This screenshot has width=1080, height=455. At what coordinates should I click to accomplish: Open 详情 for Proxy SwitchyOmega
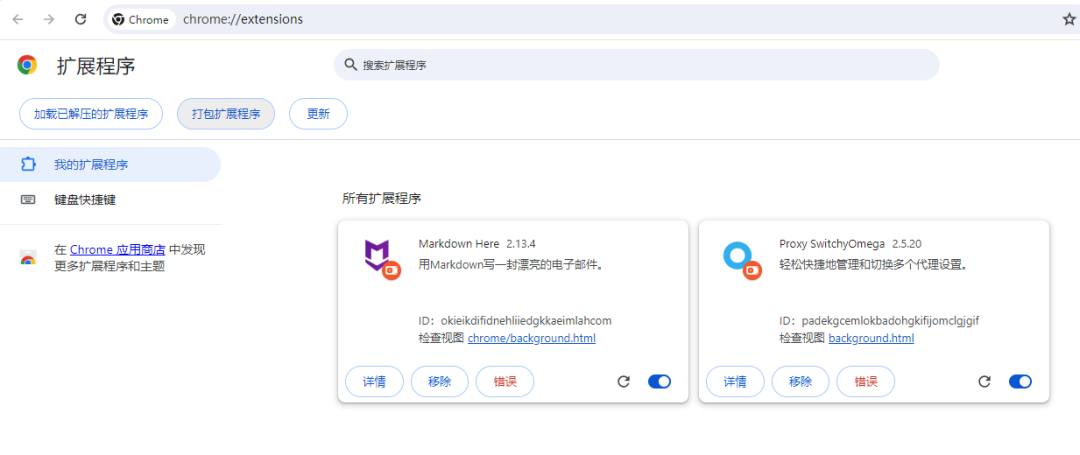pos(735,381)
